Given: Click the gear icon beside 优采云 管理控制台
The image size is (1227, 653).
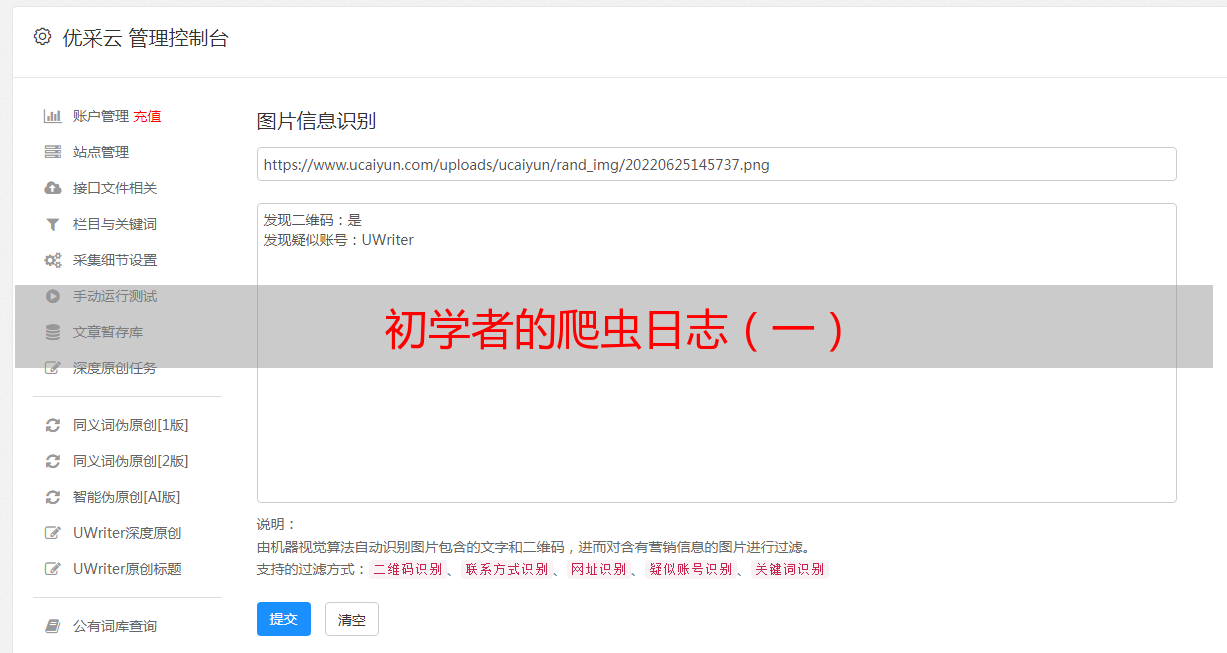Looking at the screenshot, I should [x=42, y=37].
